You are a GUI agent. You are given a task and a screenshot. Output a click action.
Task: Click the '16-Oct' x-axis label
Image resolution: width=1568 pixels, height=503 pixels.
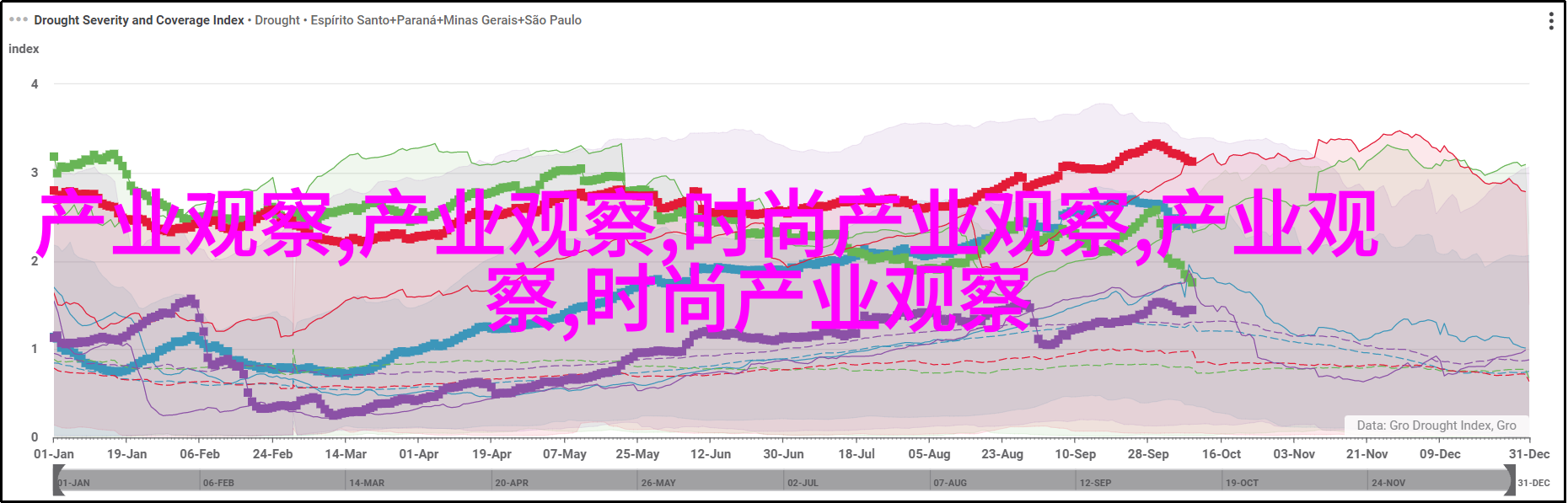[1222, 454]
